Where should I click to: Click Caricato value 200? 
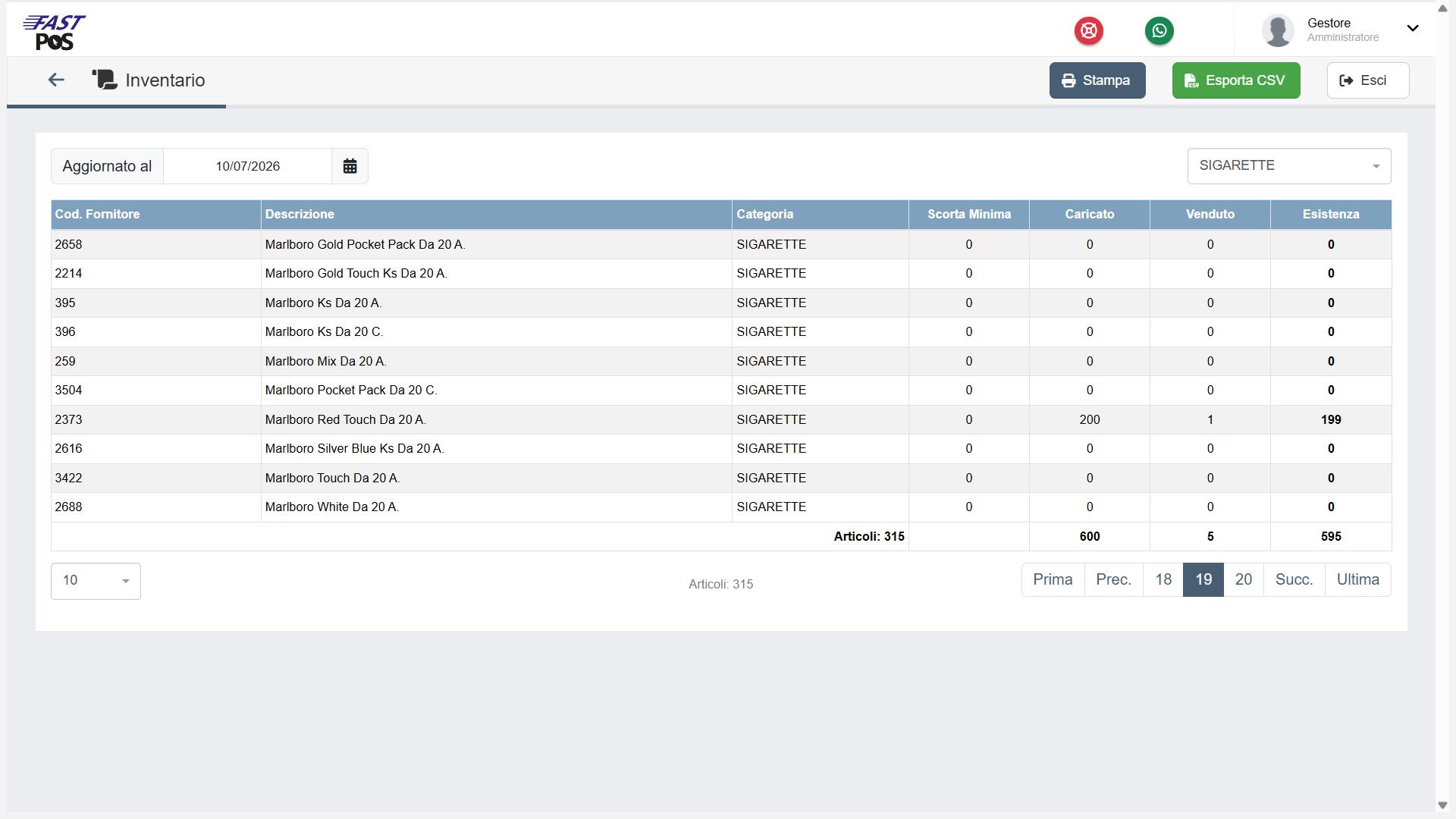(1090, 420)
